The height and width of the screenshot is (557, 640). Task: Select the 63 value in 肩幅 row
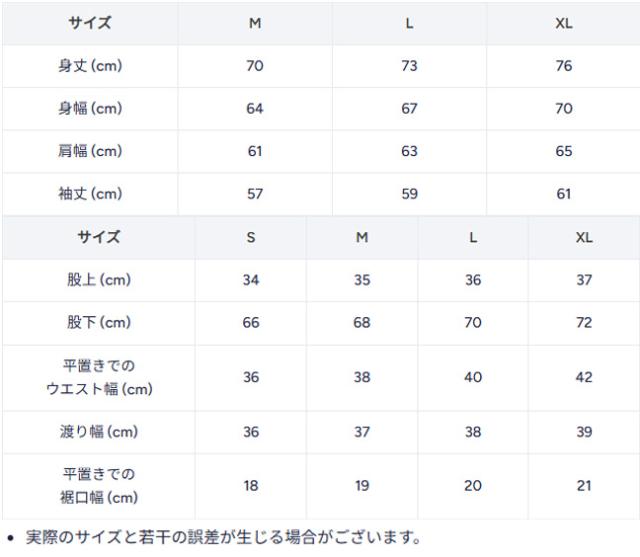409,152
